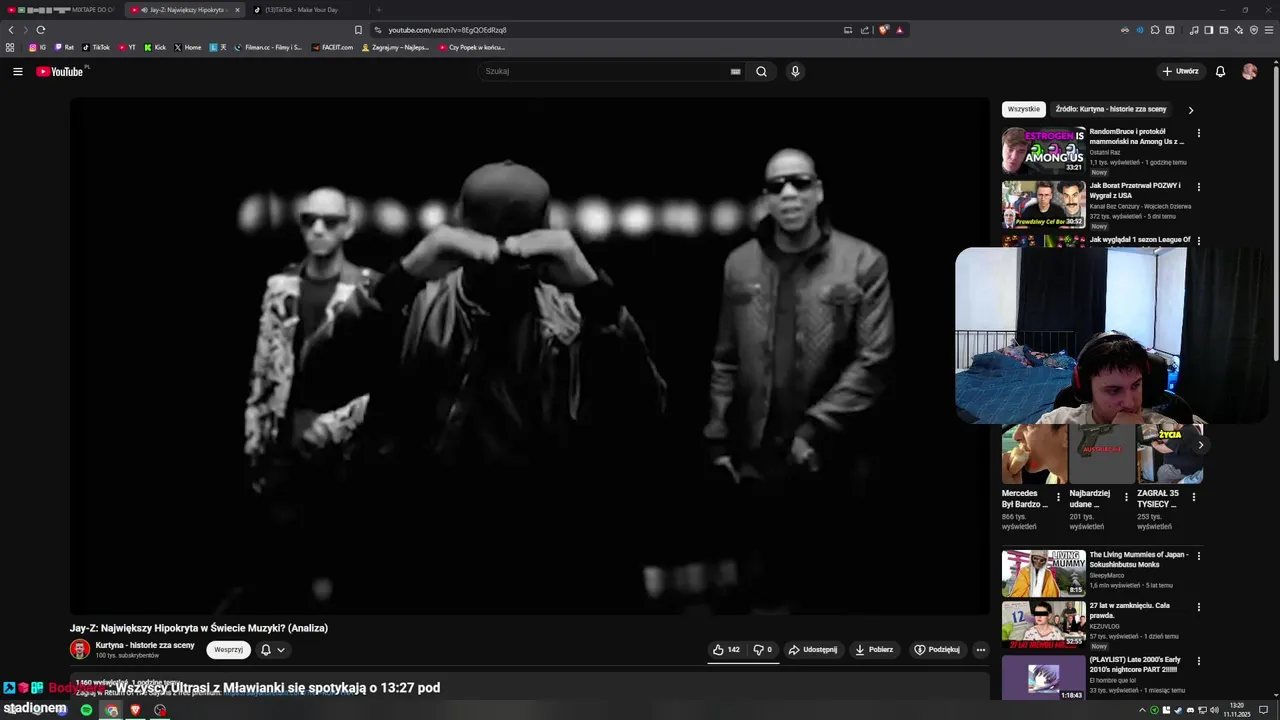This screenshot has height=720, width=1280.
Task: Open more actions menu under the video
Action: pos(980,649)
